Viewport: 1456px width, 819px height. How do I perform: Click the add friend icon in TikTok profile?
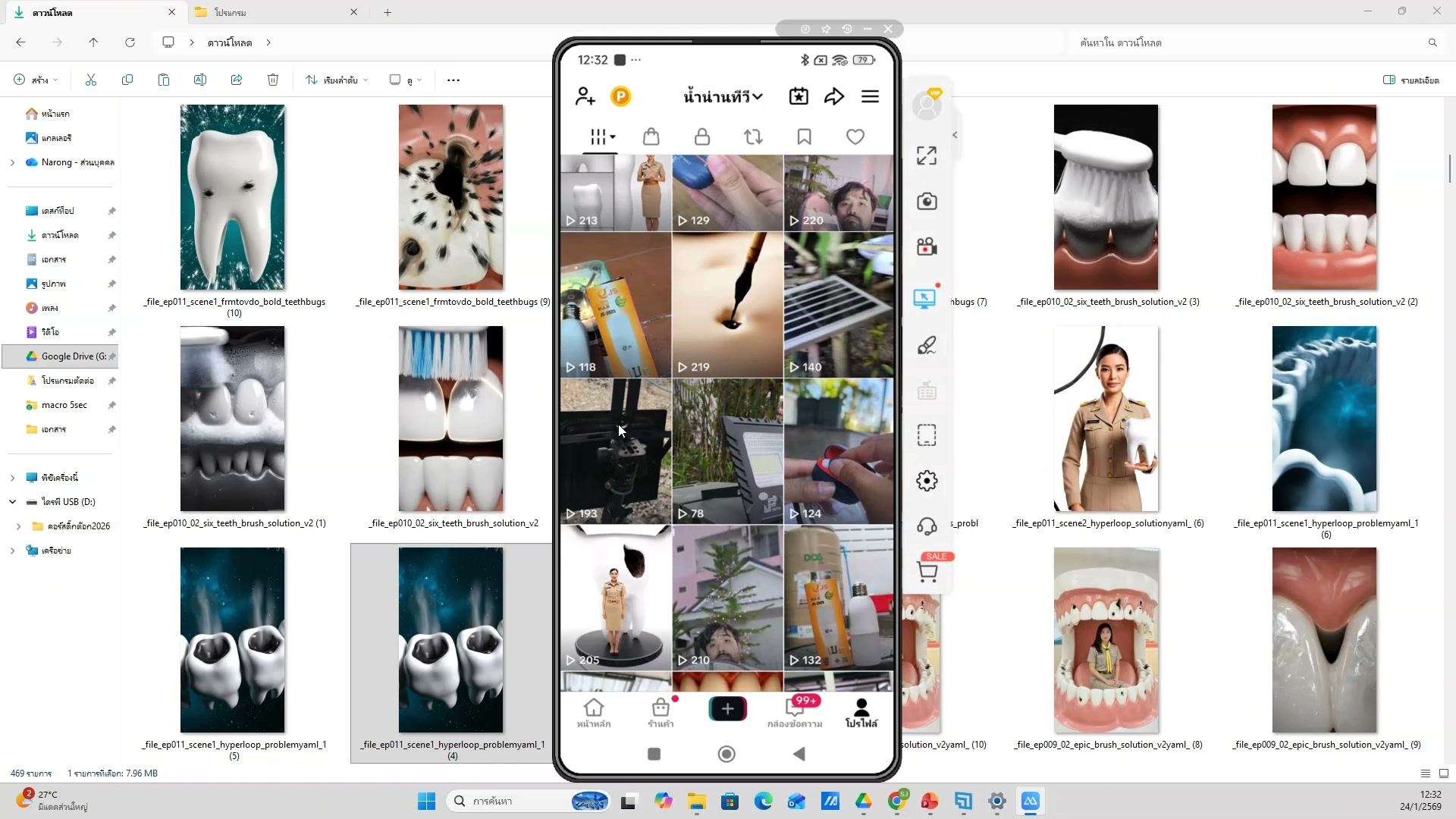pos(585,96)
